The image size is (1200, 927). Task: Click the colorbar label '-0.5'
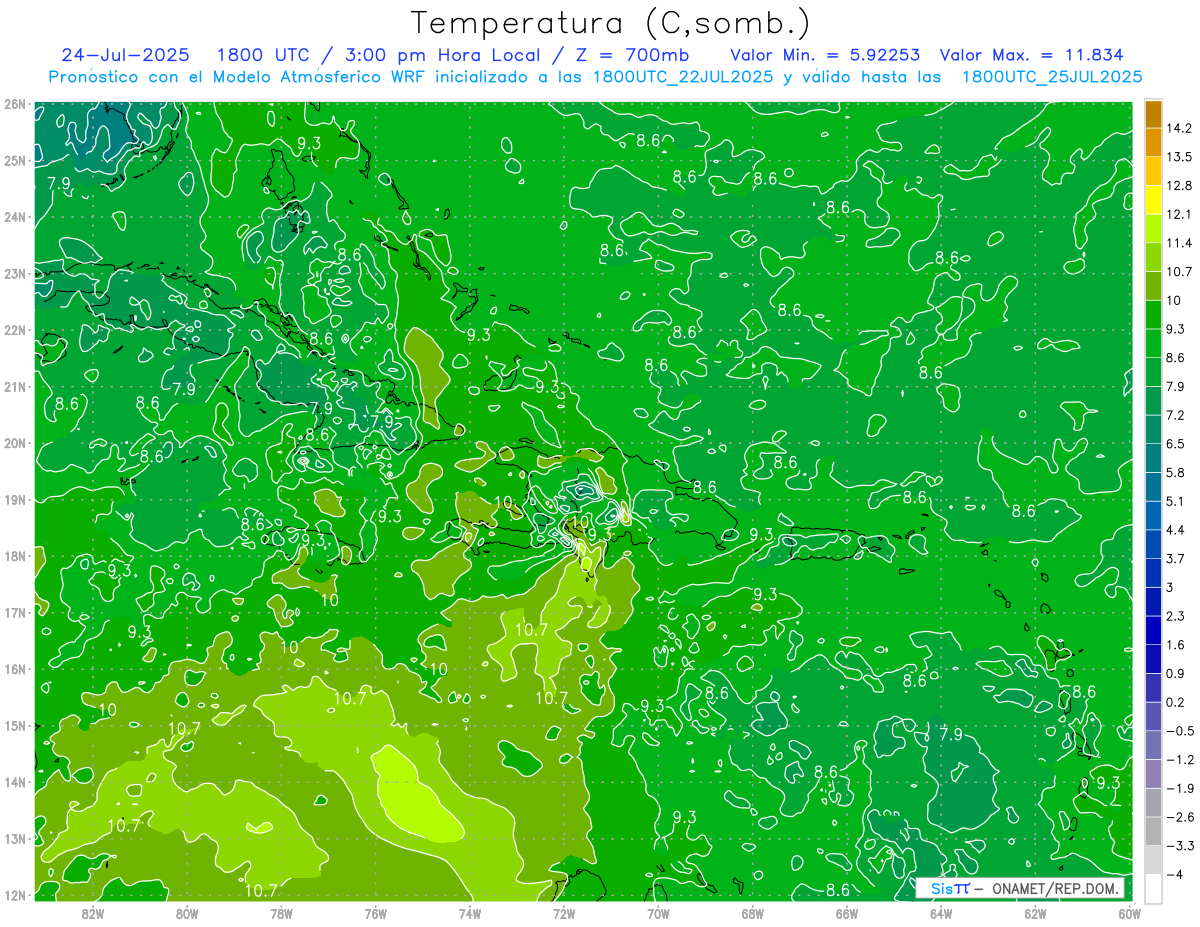tap(1180, 731)
